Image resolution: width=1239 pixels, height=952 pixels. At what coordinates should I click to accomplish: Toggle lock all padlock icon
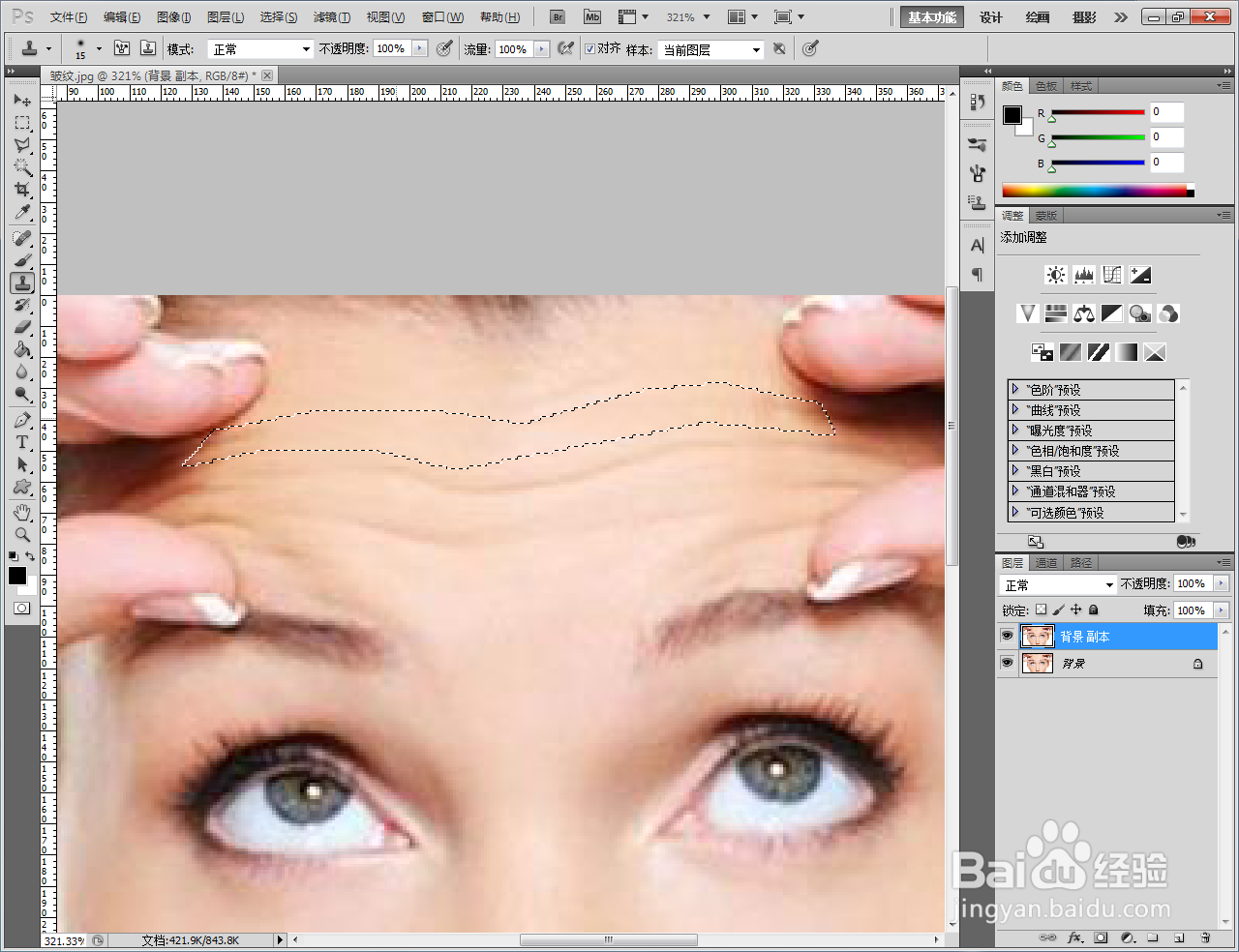click(x=1093, y=610)
